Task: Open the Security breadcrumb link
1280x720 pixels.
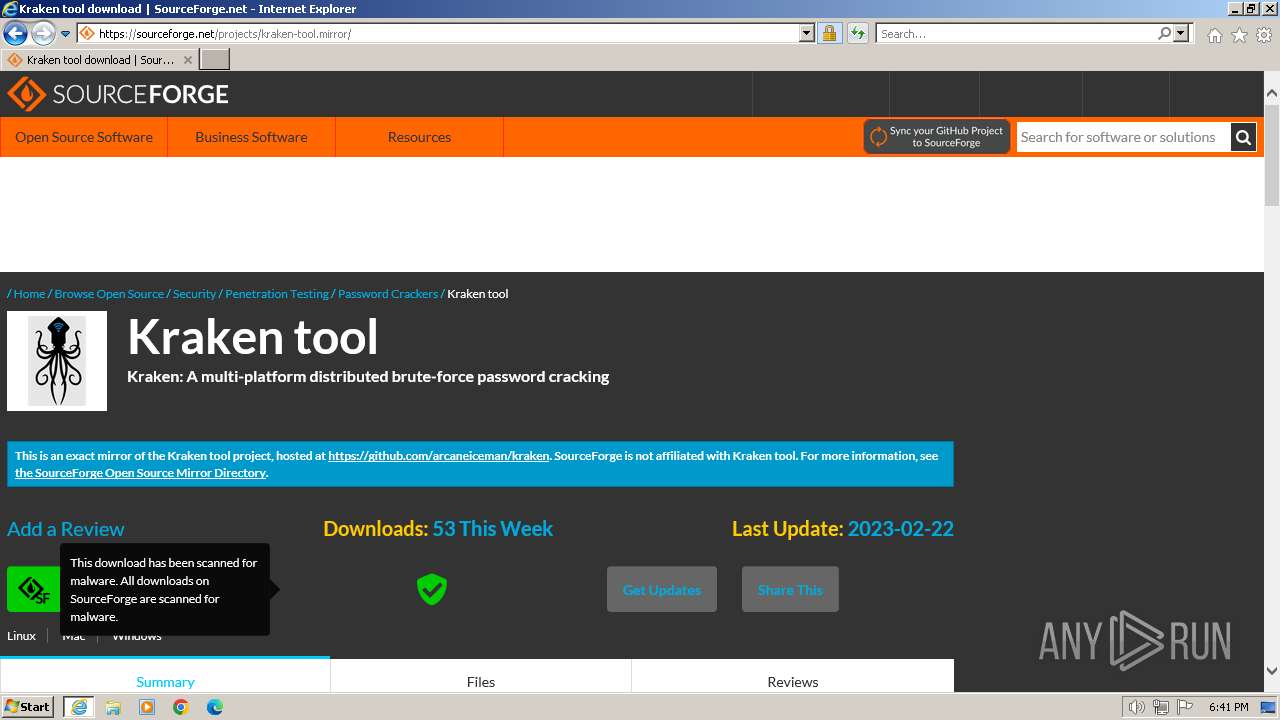Action: (194, 294)
